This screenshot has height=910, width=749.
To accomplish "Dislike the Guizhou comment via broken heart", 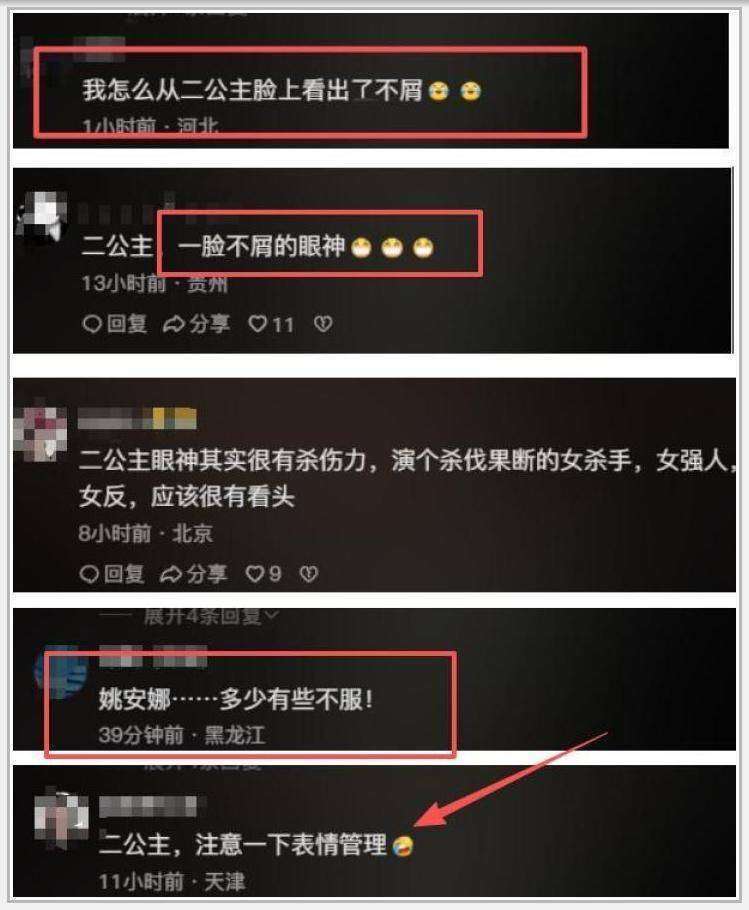I will point(323,323).
